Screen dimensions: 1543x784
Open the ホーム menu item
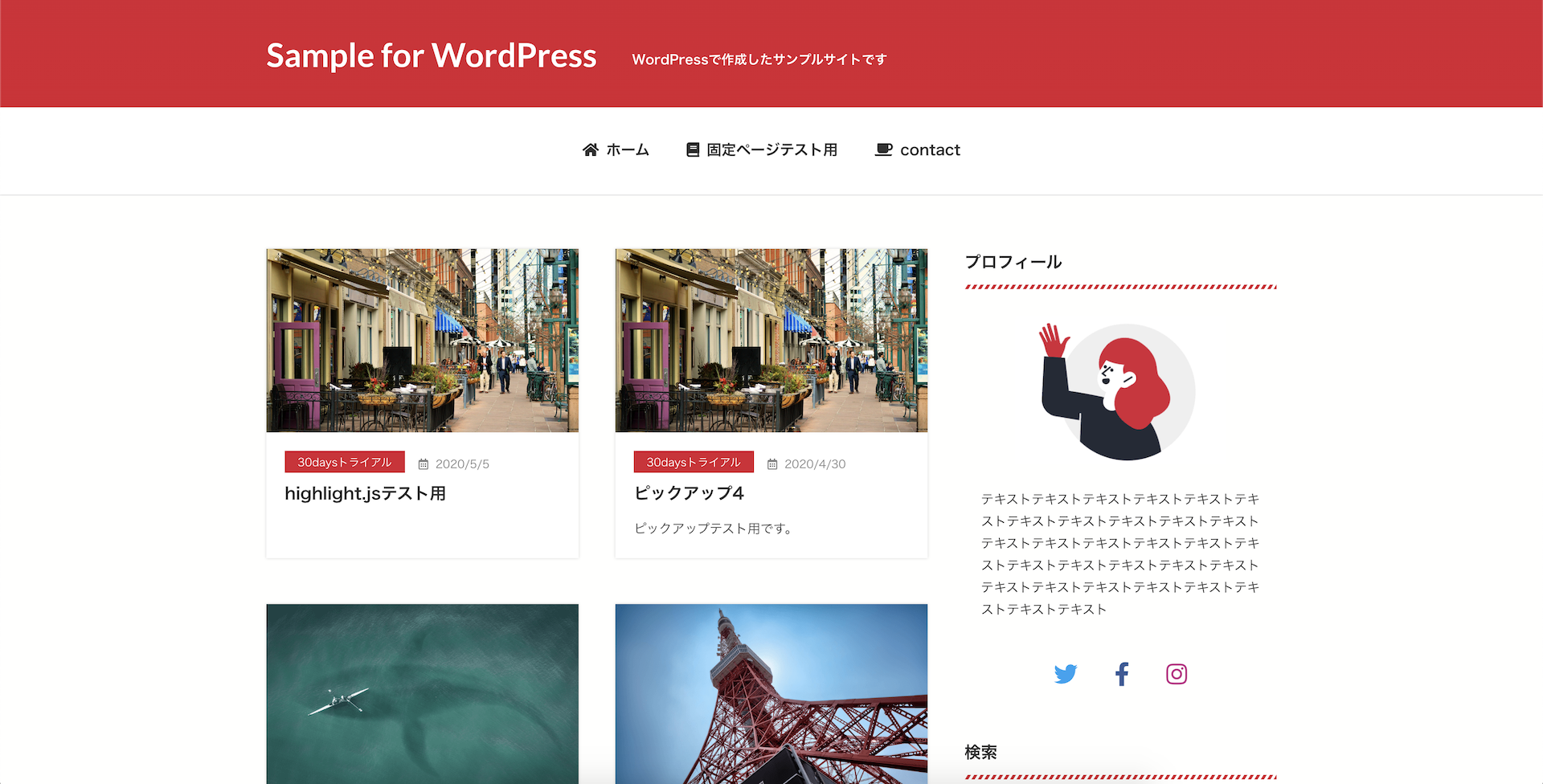tap(627, 149)
